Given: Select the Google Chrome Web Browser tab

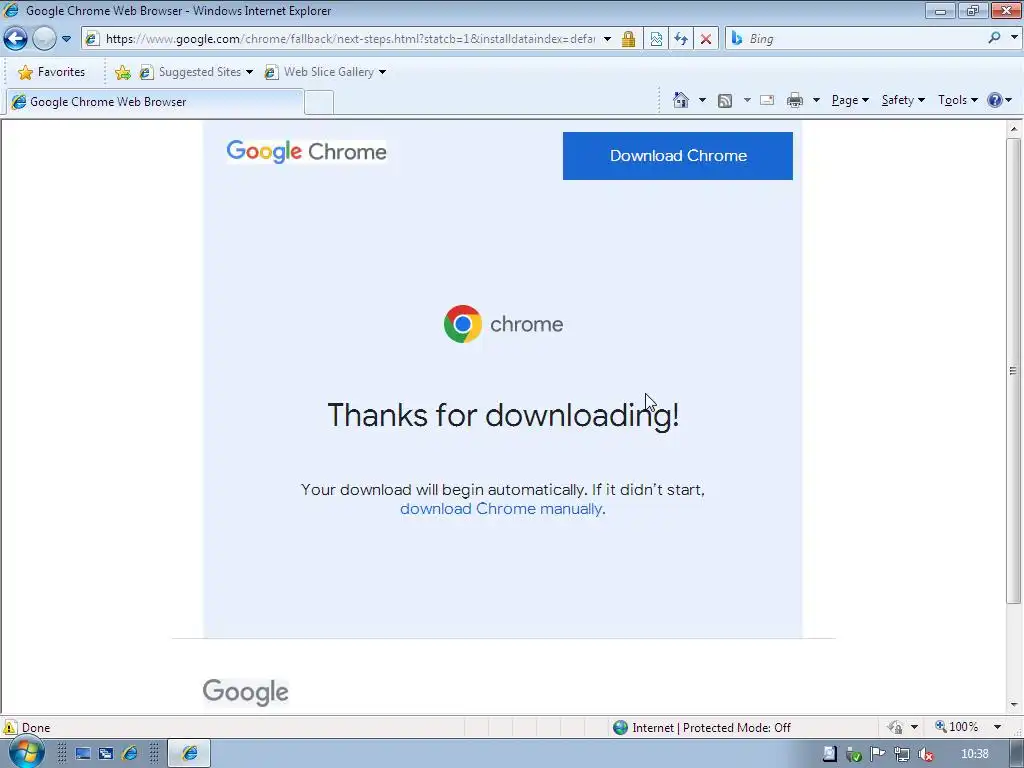Looking at the screenshot, I should tap(155, 102).
